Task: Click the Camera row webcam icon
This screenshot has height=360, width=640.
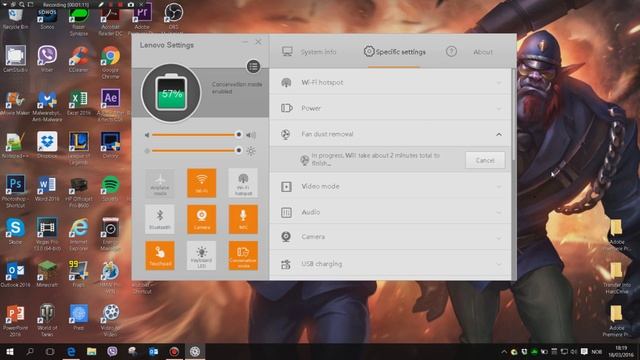Action: pyautogui.click(x=286, y=237)
